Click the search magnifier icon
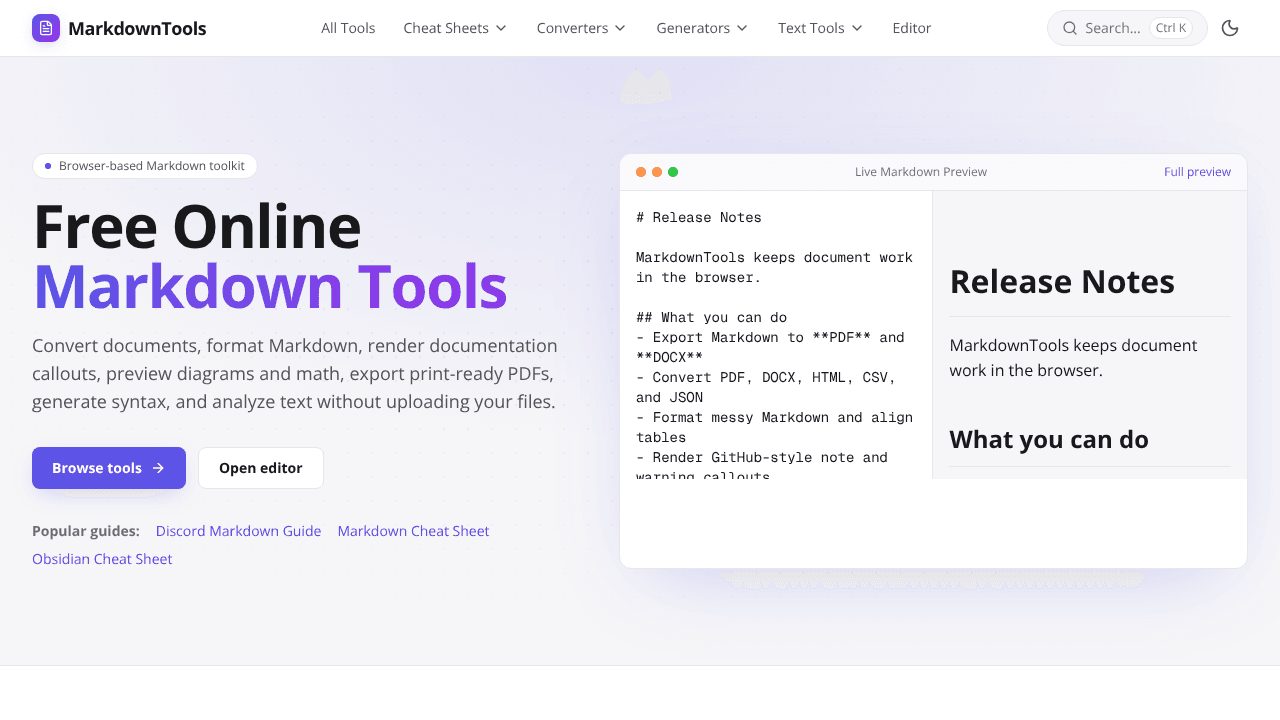Screen dimensions: 1280x720 pos(1070,28)
